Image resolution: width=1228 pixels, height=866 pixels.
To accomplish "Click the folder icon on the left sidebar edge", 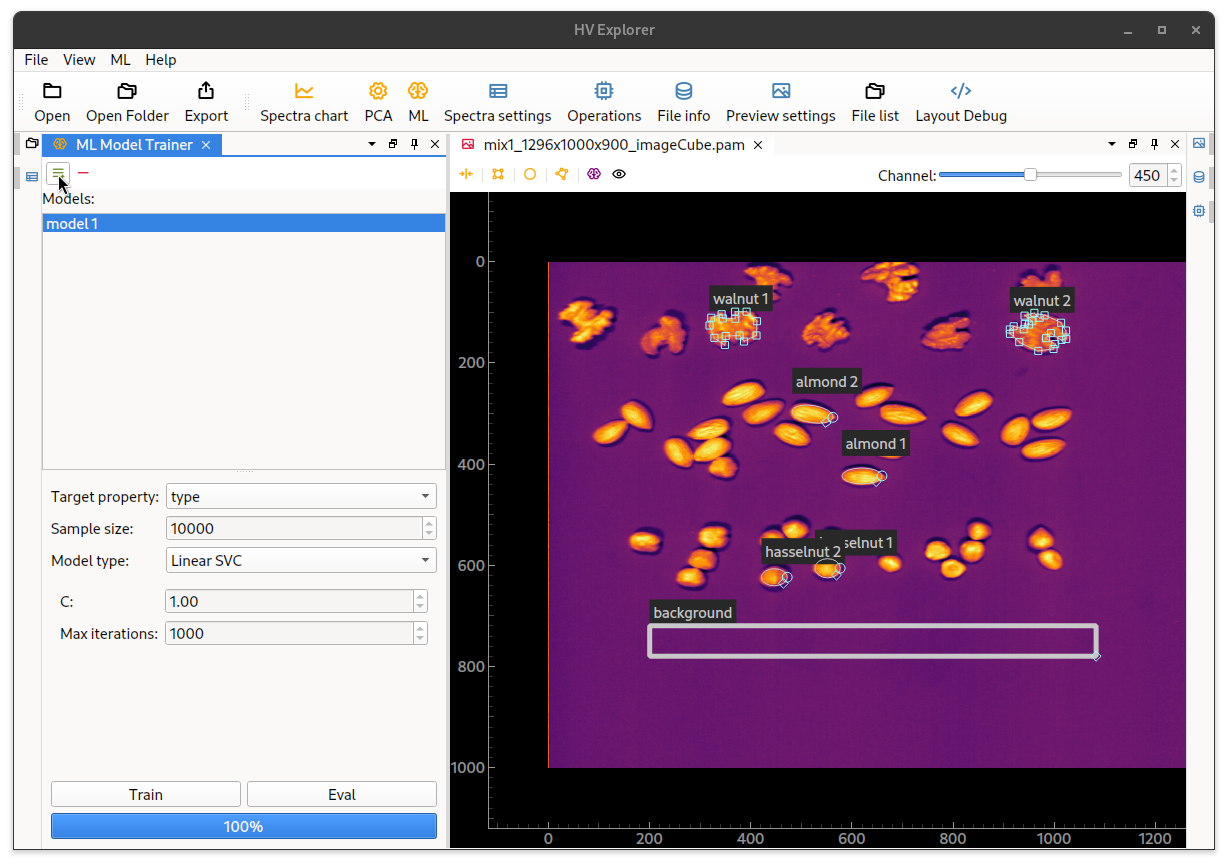I will tap(31, 144).
